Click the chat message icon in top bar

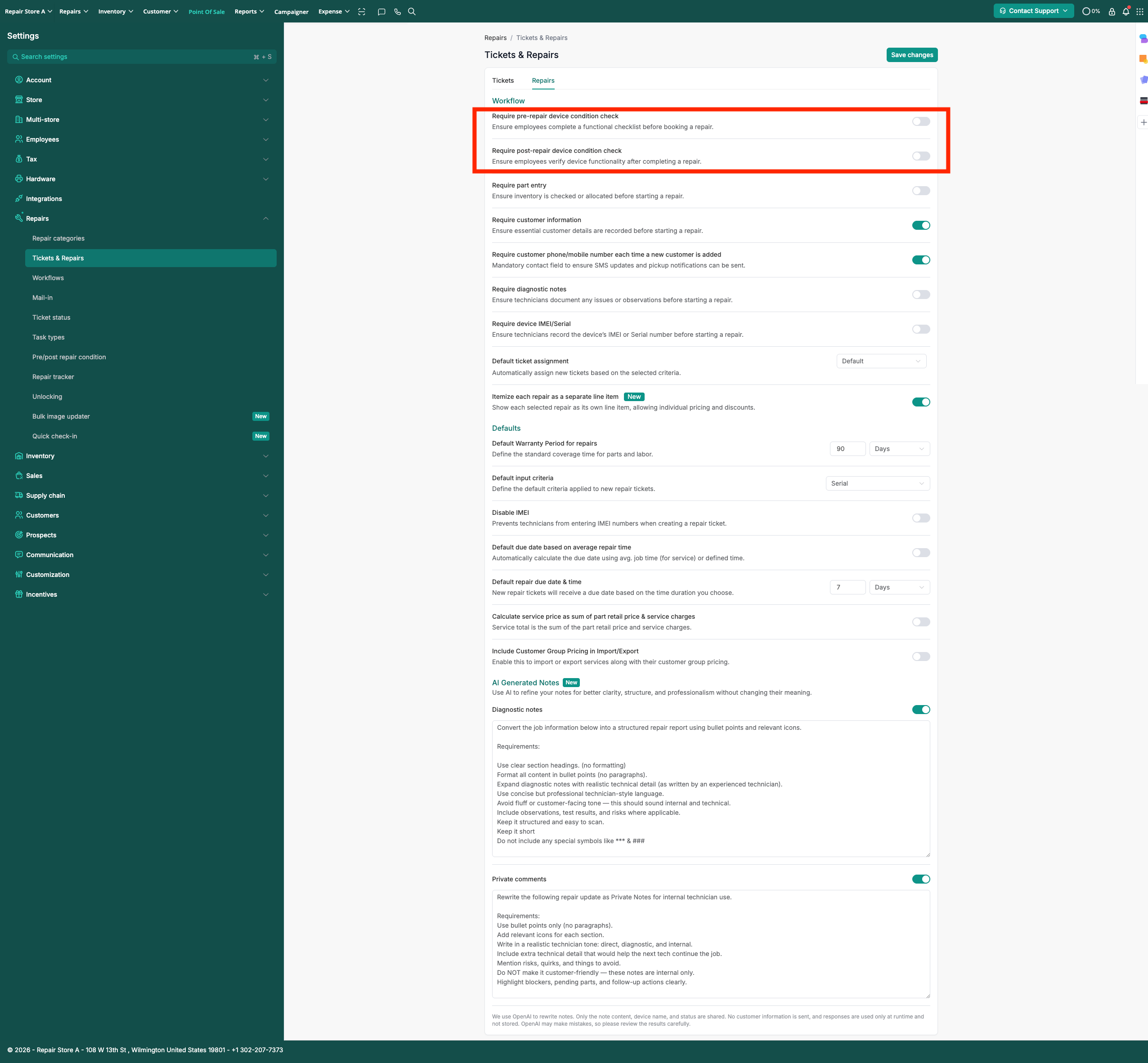[381, 12]
